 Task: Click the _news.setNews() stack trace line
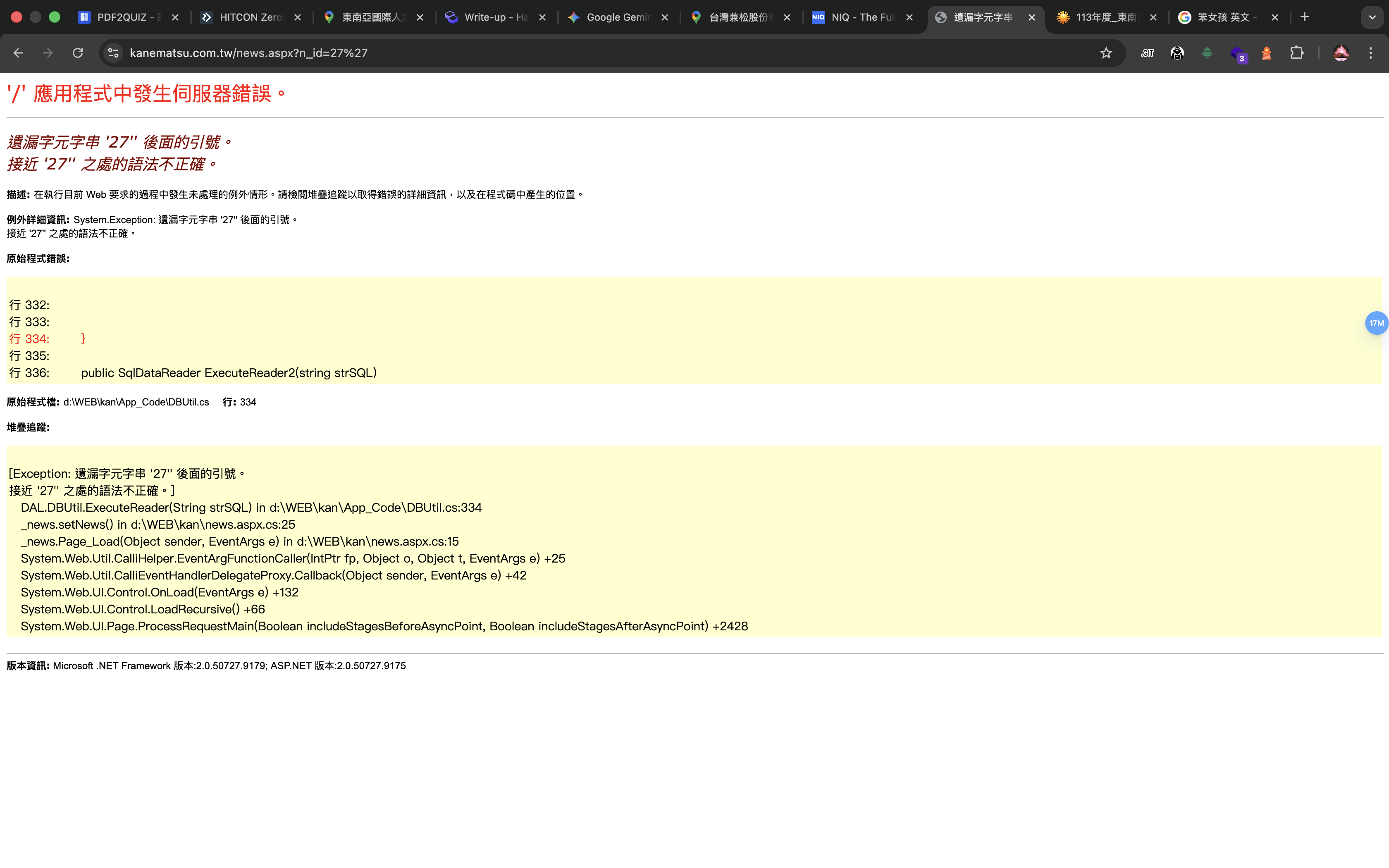158,525
